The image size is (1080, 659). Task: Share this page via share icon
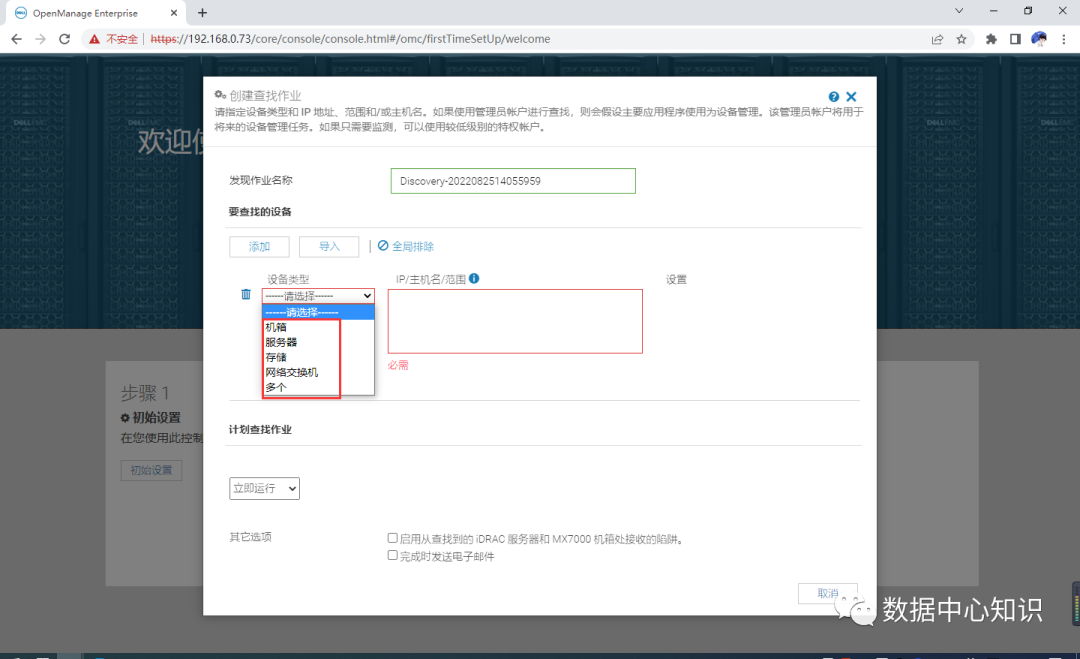[937, 39]
